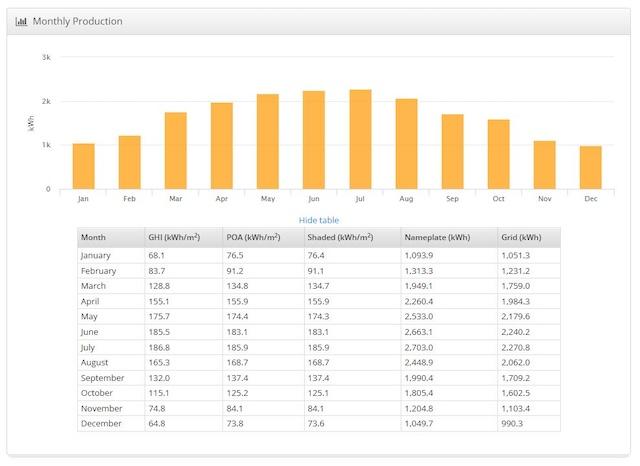Click the September bar in the chart

(452, 151)
